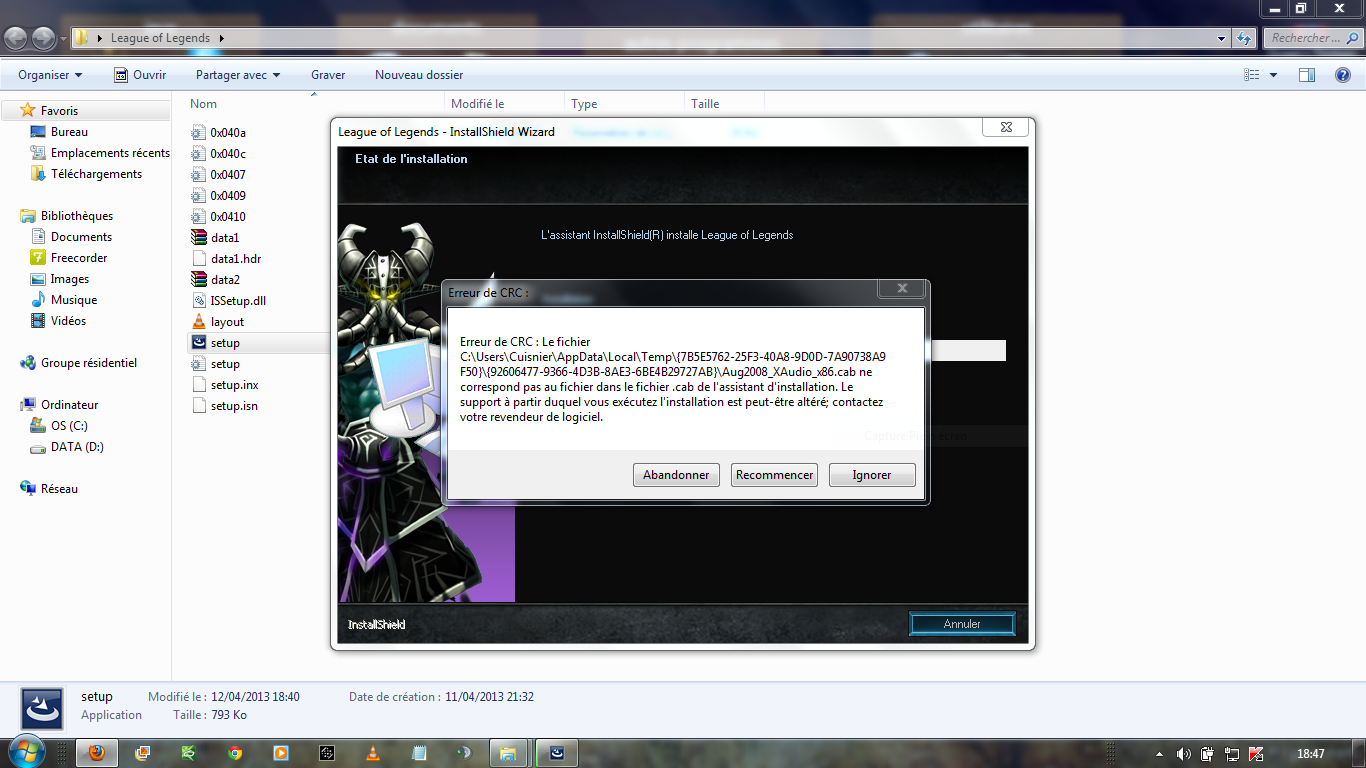Toggle the preview pane icon
1366x768 pixels.
click(1307, 75)
